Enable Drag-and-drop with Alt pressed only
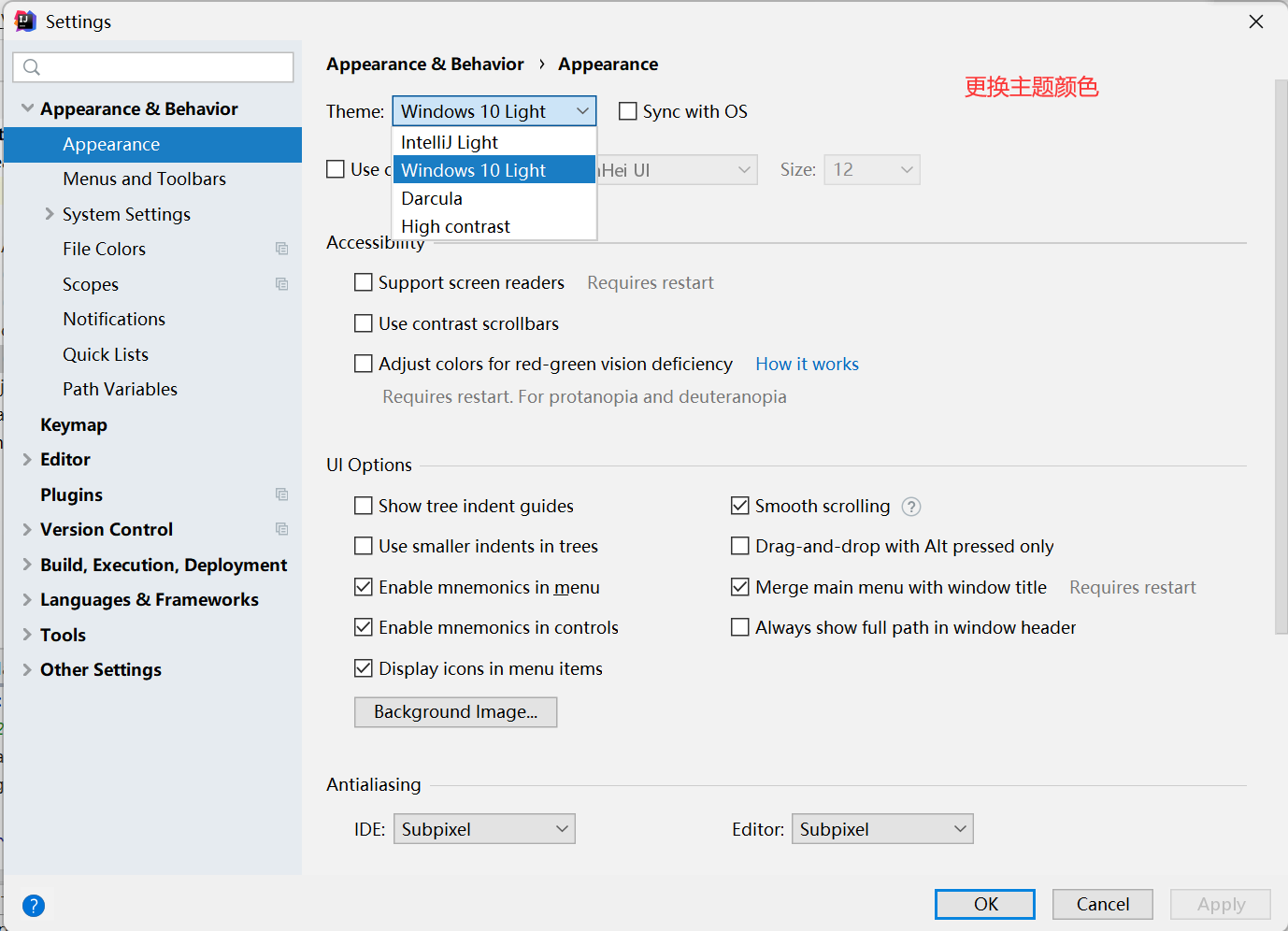The width and height of the screenshot is (1288, 931). [x=740, y=546]
